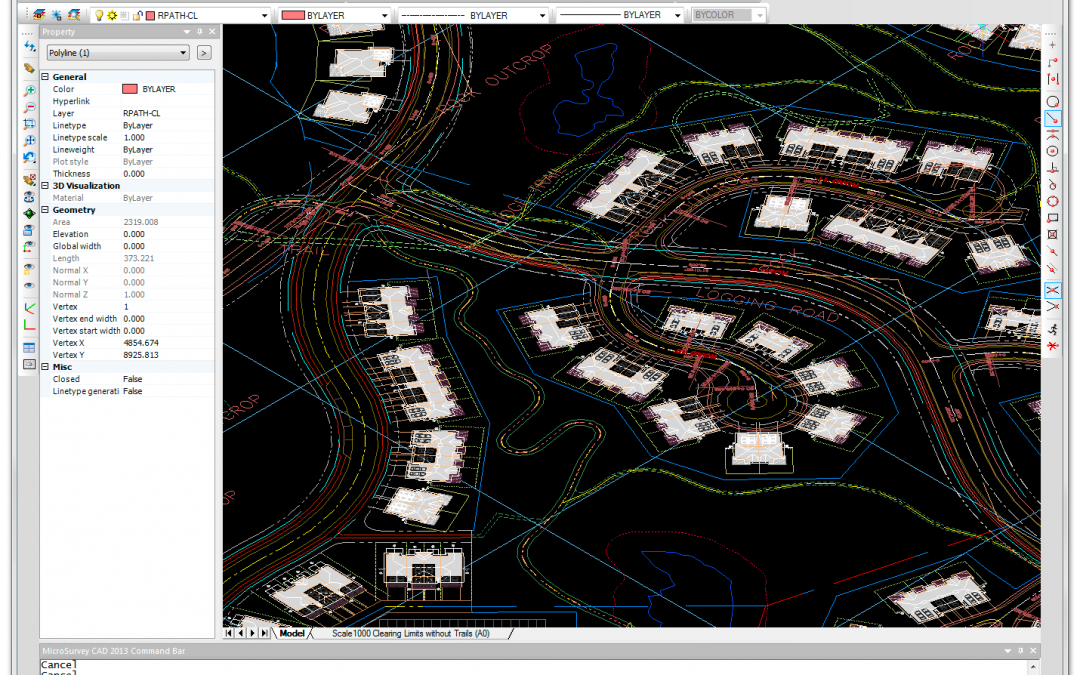This screenshot has height=675, width=1080.
Task: Click the Elevation value field
Action: (165, 234)
